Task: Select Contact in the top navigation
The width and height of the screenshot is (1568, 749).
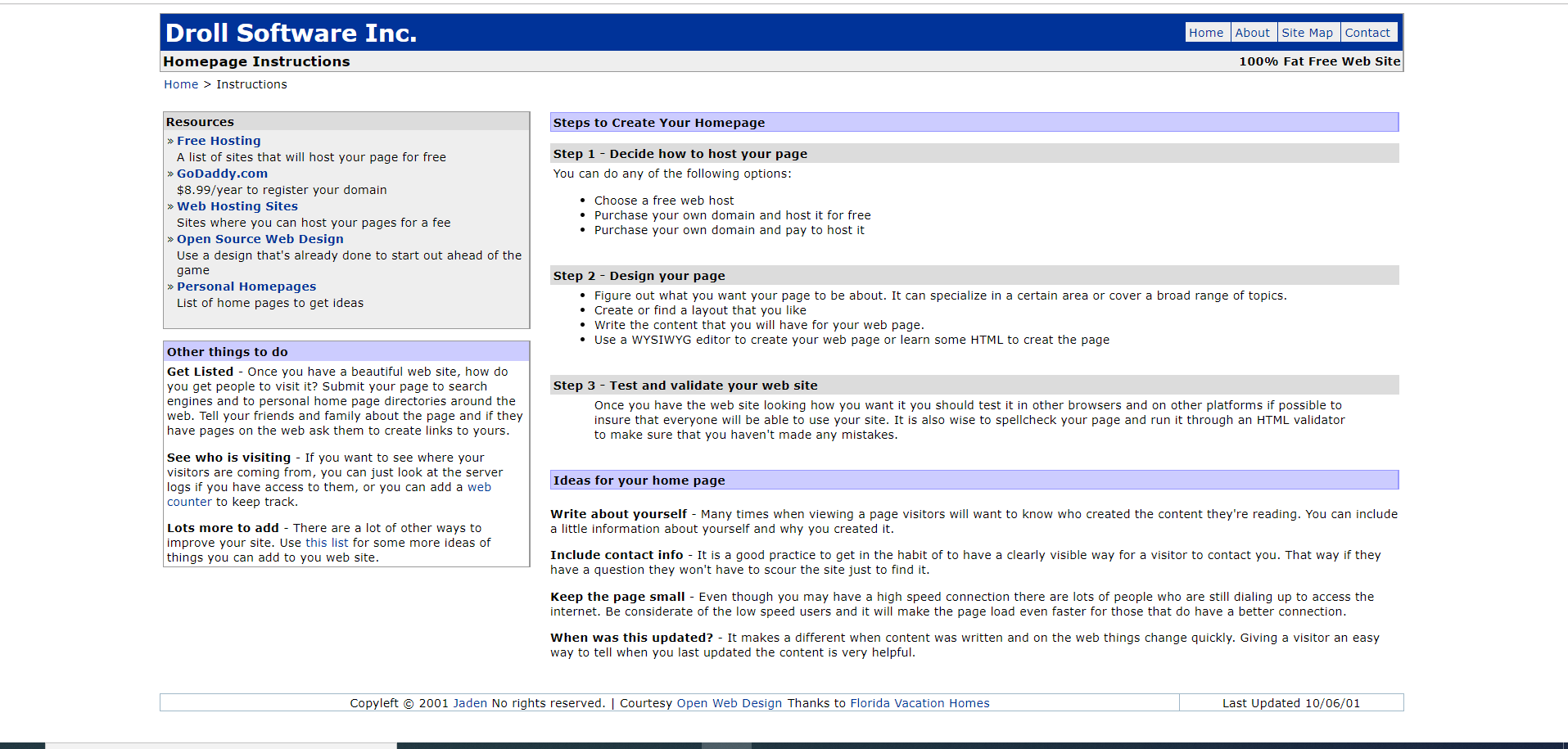Action: (x=1367, y=33)
